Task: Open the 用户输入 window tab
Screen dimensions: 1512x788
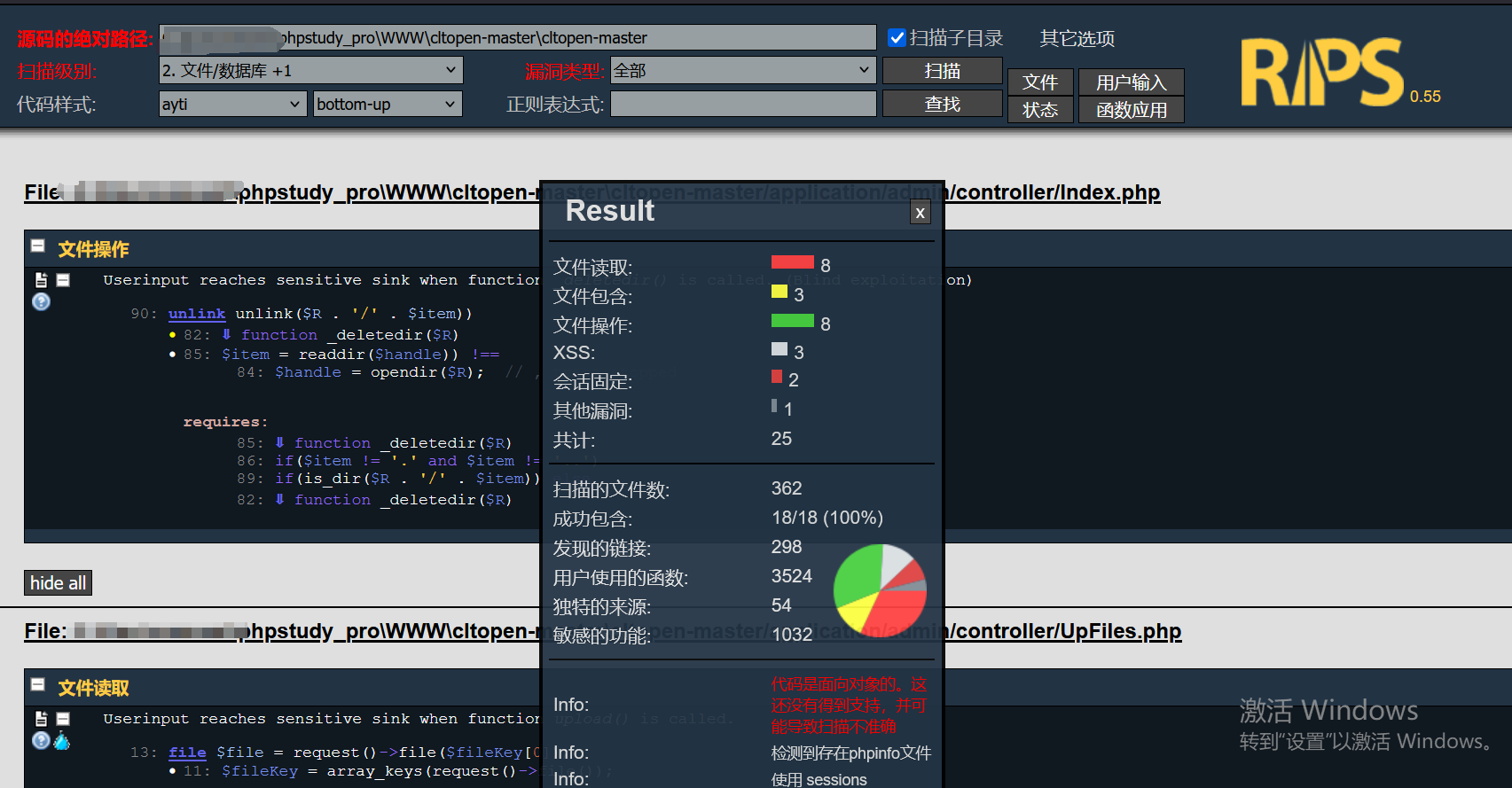Action: click(1131, 82)
